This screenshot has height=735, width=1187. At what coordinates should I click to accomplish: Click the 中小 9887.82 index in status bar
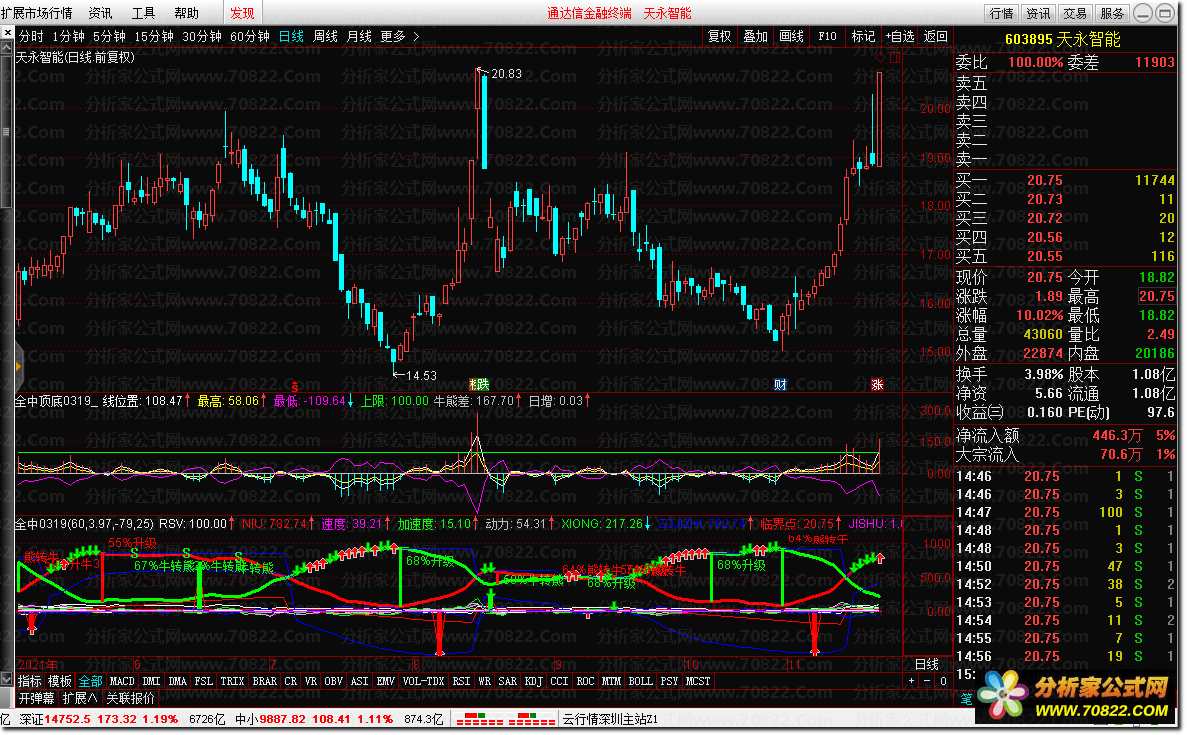[x=314, y=719]
